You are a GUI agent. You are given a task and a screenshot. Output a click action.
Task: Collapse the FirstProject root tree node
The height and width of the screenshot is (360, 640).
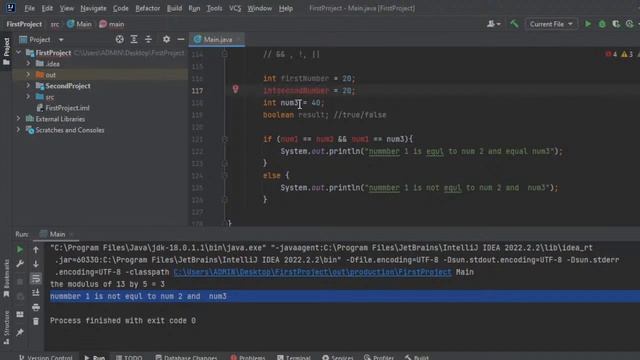[x=18, y=53]
